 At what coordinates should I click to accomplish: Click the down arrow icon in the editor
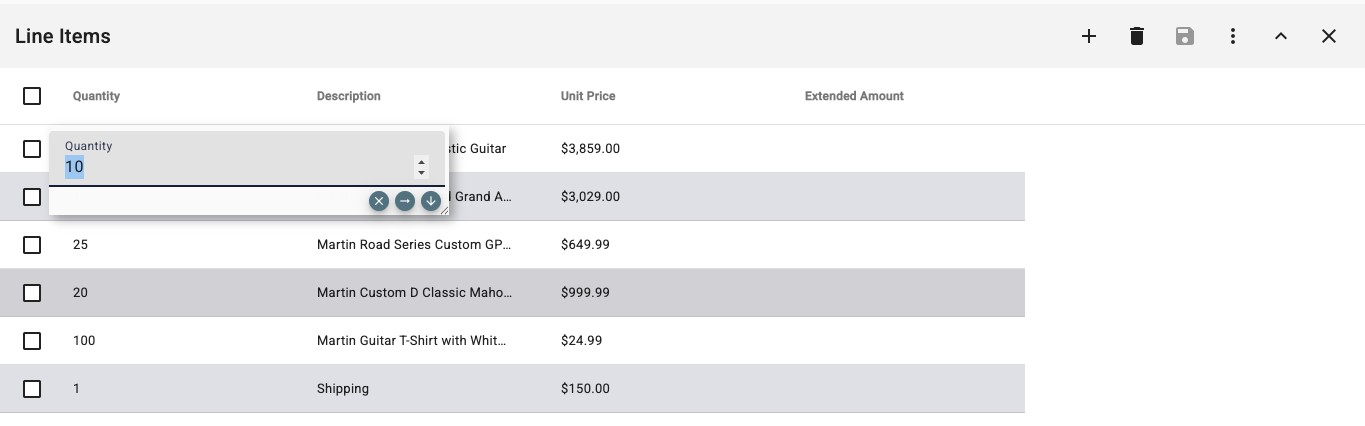(x=431, y=201)
